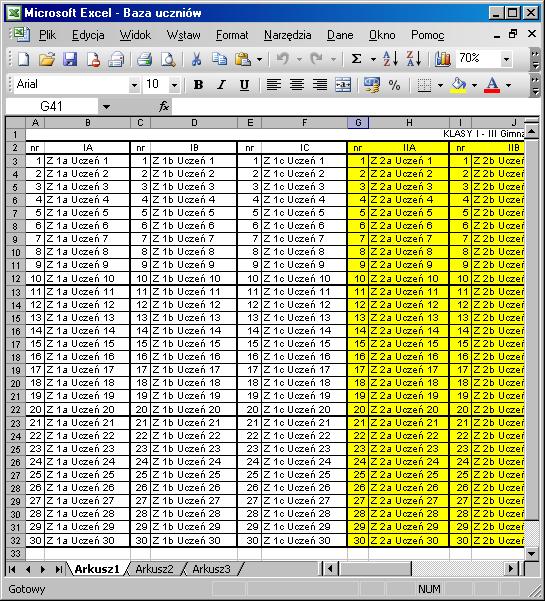Click the Undo arrow icon
Viewport: 545px width, 601px height.
[x=283, y=59]
